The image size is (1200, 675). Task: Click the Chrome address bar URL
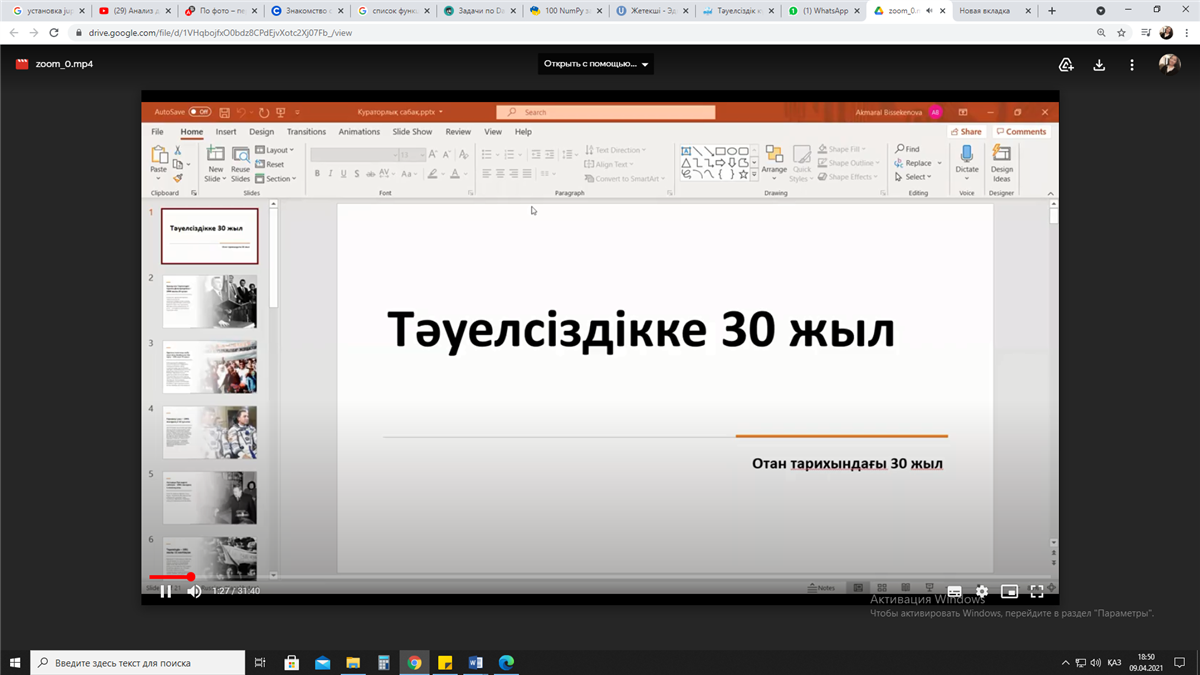(x=220, y=33)
